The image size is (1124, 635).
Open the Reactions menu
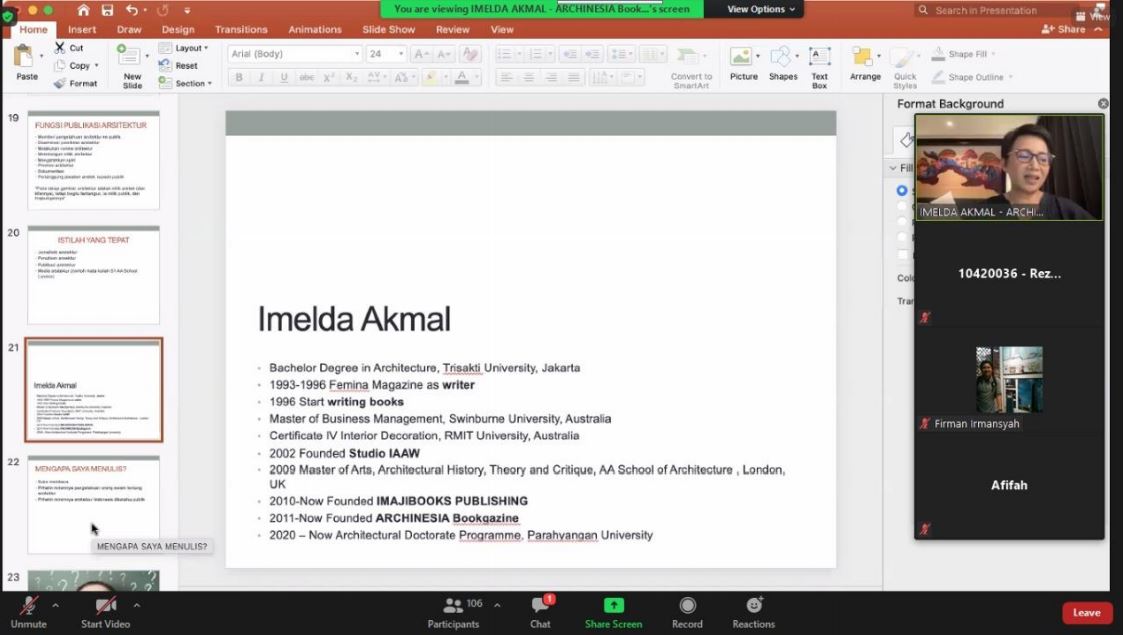pos(753,606)
